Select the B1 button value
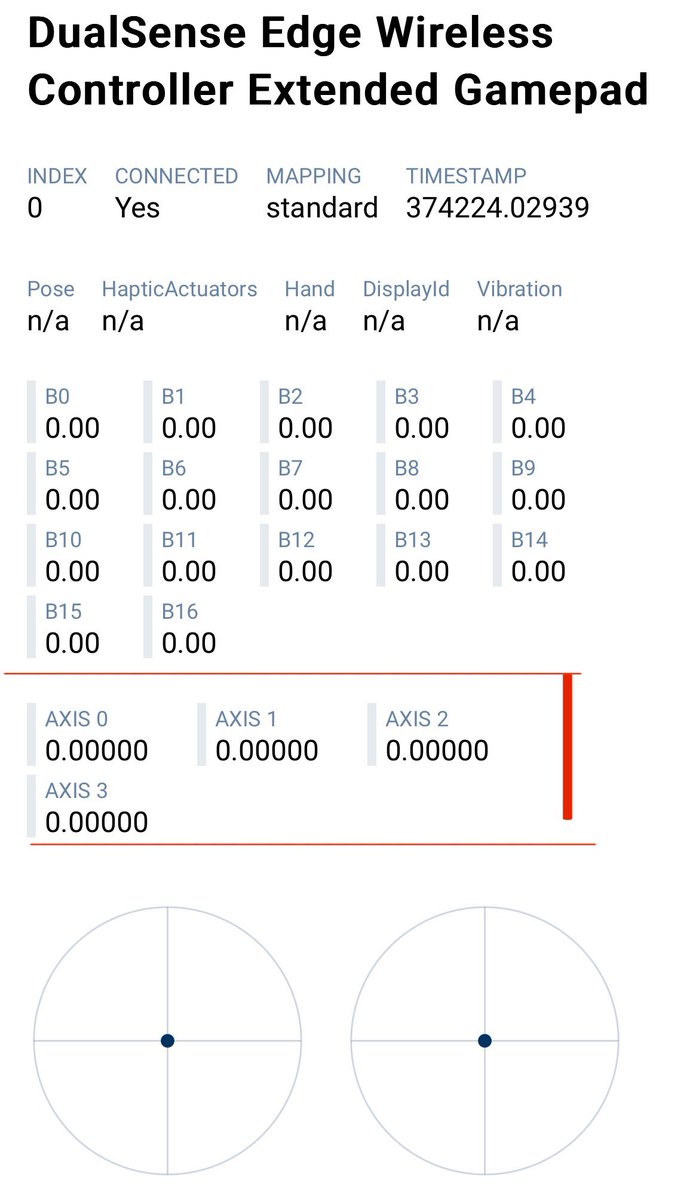This screenshot has height=1200, width=699. tap(189, 428)
